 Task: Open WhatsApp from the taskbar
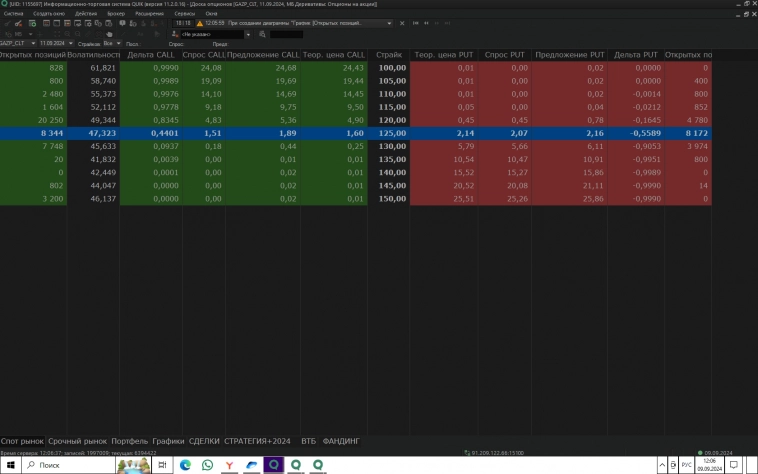tap(208, 465)
